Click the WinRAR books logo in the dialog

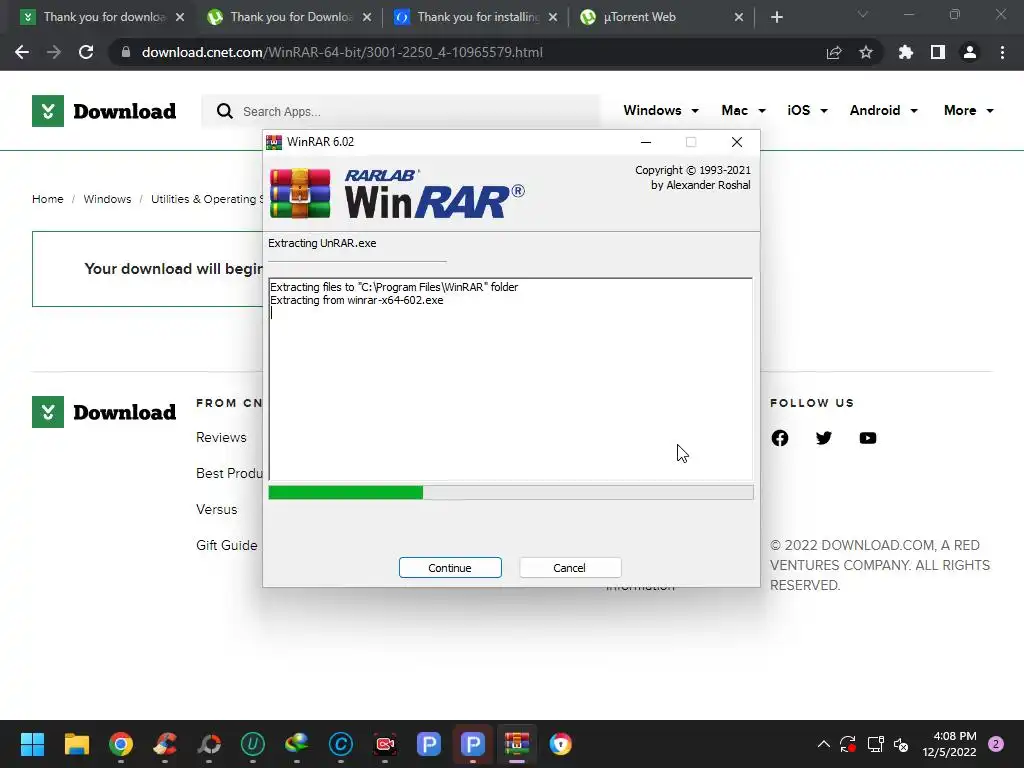point(300,193)
